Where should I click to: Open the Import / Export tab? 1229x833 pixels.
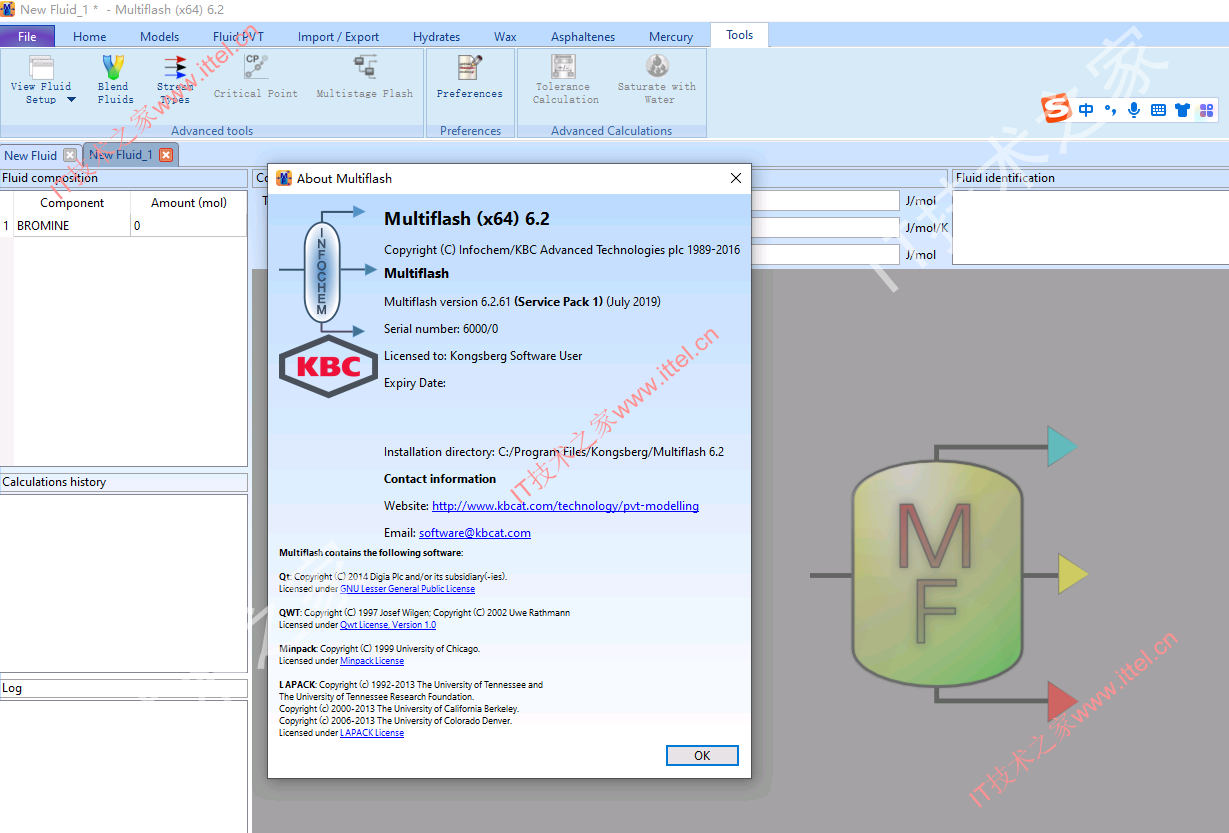click(338, 37)
